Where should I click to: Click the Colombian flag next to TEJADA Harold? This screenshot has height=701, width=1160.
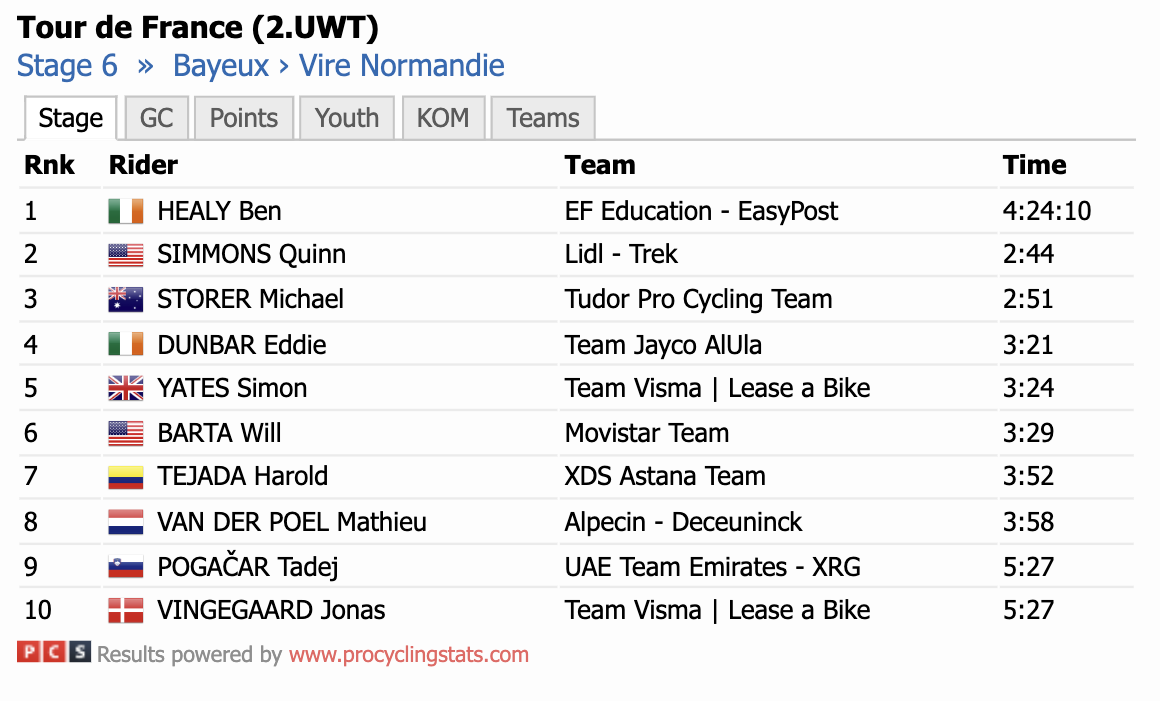click(126, 477)
